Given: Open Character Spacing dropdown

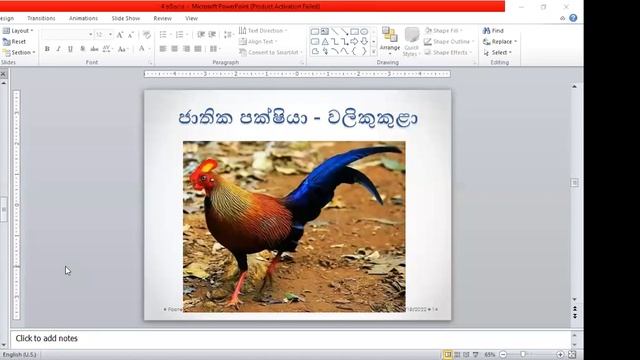Looking at the screenshot, I should pyautogui.click(x=107, y=49).
